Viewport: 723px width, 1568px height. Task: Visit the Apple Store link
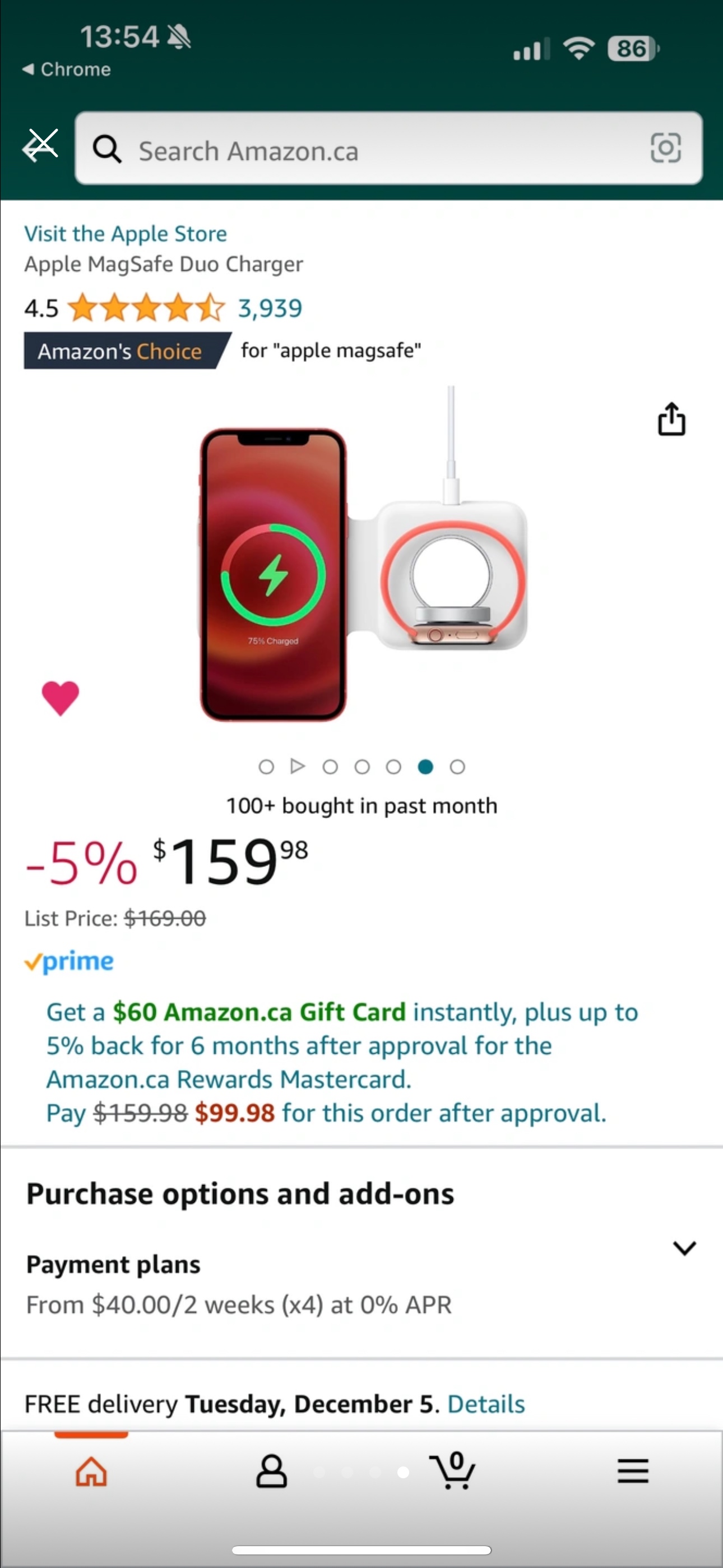(x=126, y=234)
